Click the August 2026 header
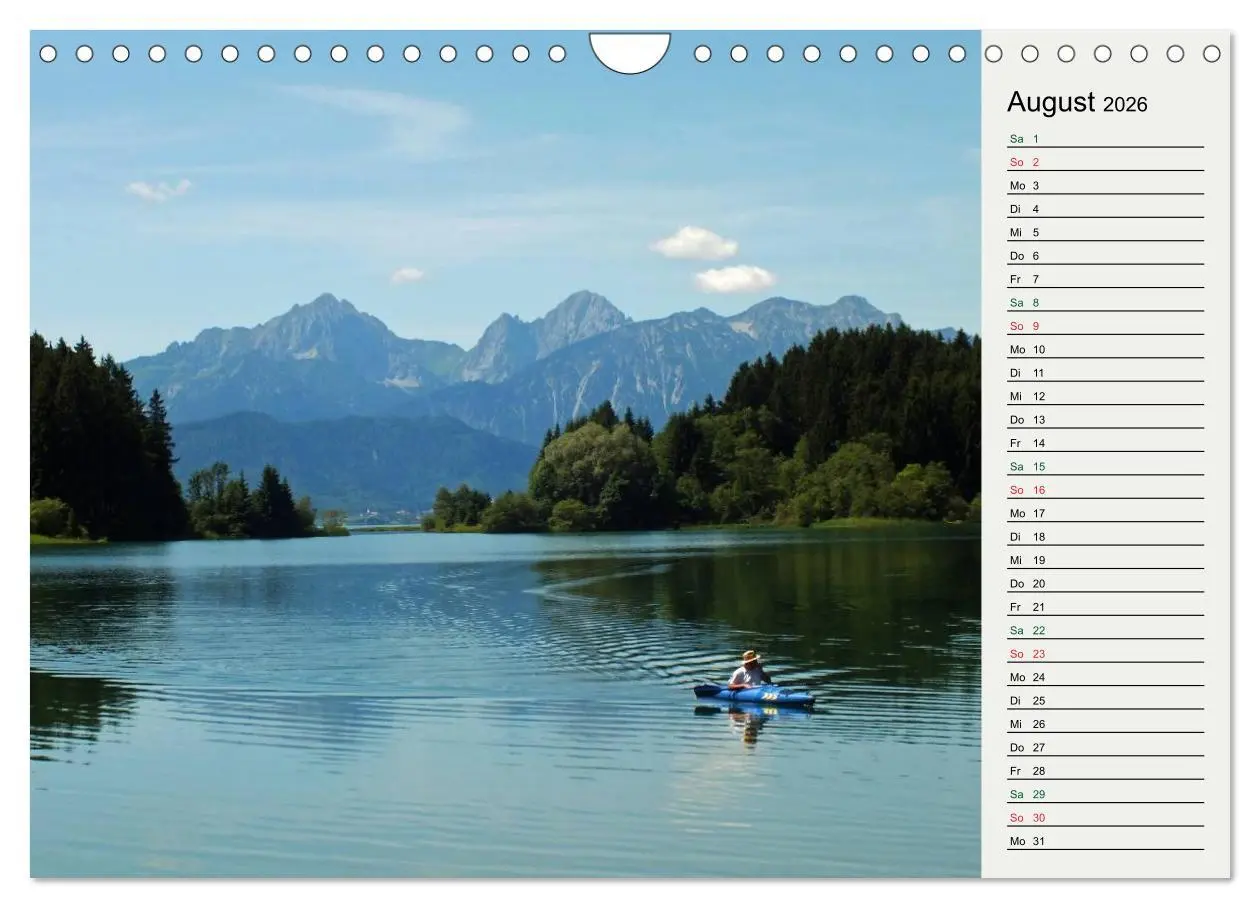The image size is (1260, 908). coord(1077,102)
